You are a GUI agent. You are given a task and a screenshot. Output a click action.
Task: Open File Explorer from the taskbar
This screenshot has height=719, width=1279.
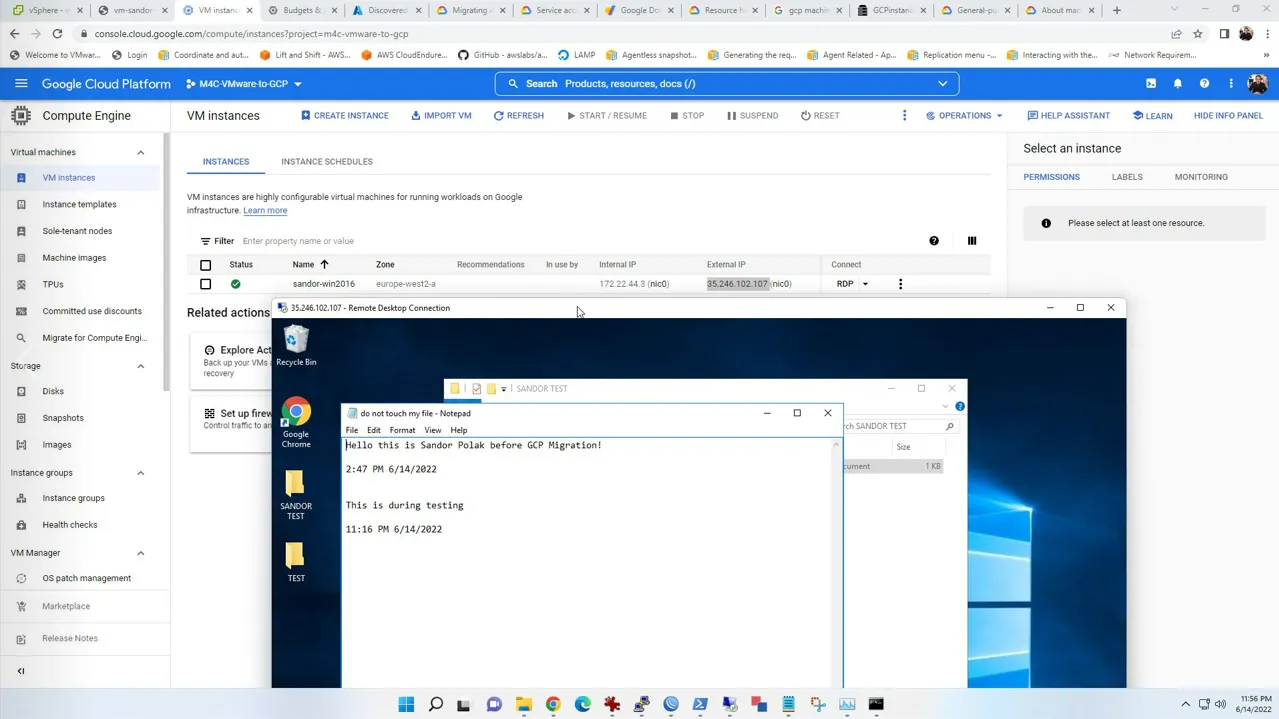tap(524, 704)
